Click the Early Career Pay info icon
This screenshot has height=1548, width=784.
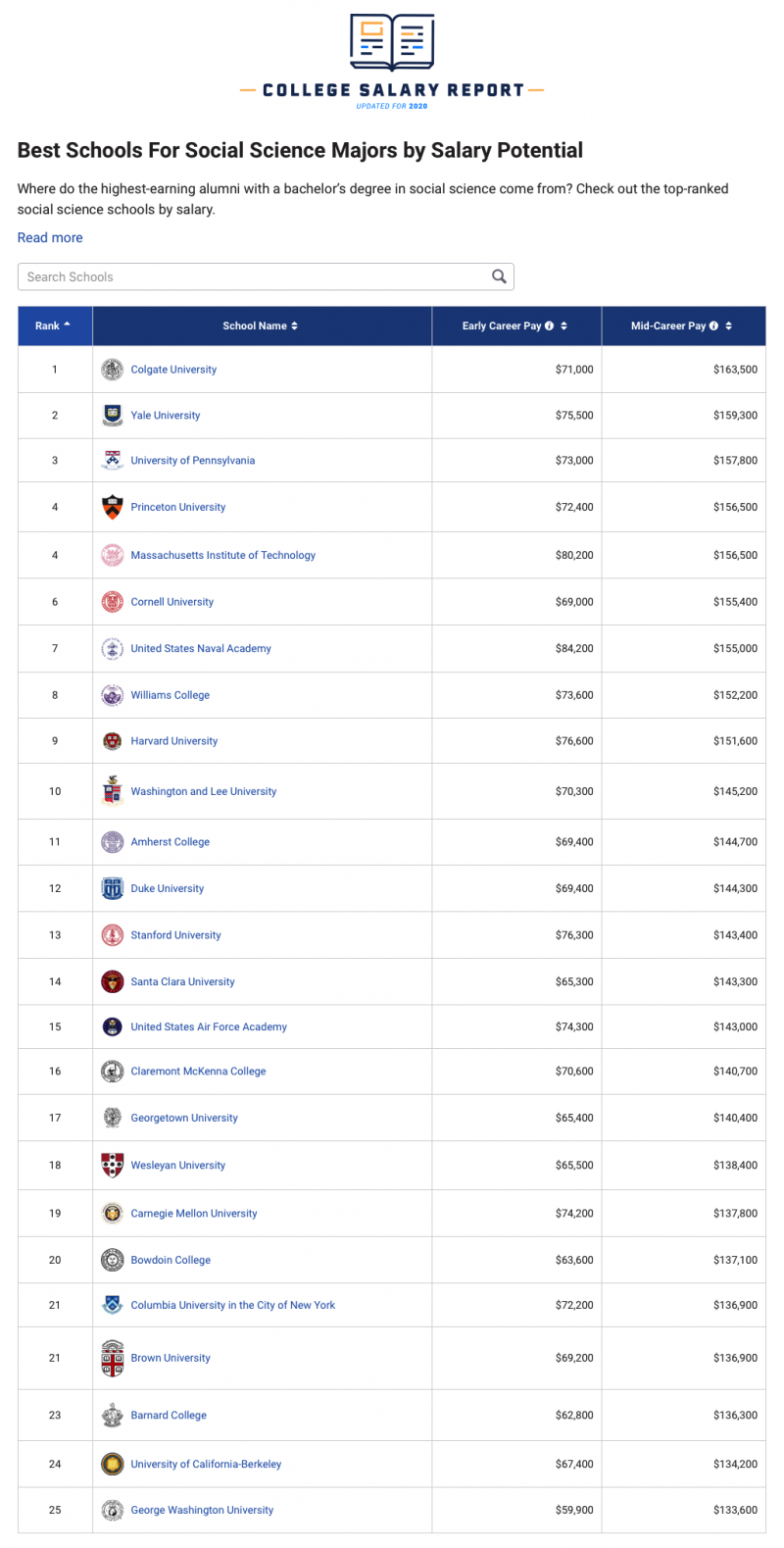549,325
